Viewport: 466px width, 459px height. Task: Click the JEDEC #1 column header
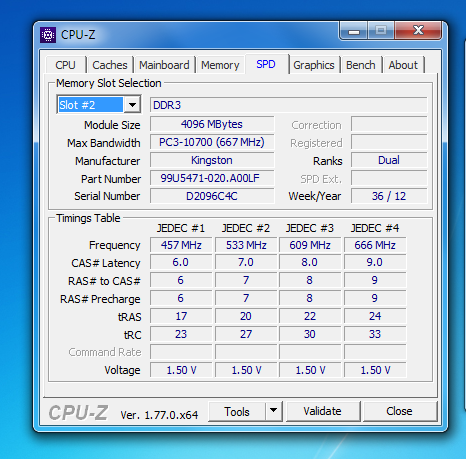[x=181, y=228]
